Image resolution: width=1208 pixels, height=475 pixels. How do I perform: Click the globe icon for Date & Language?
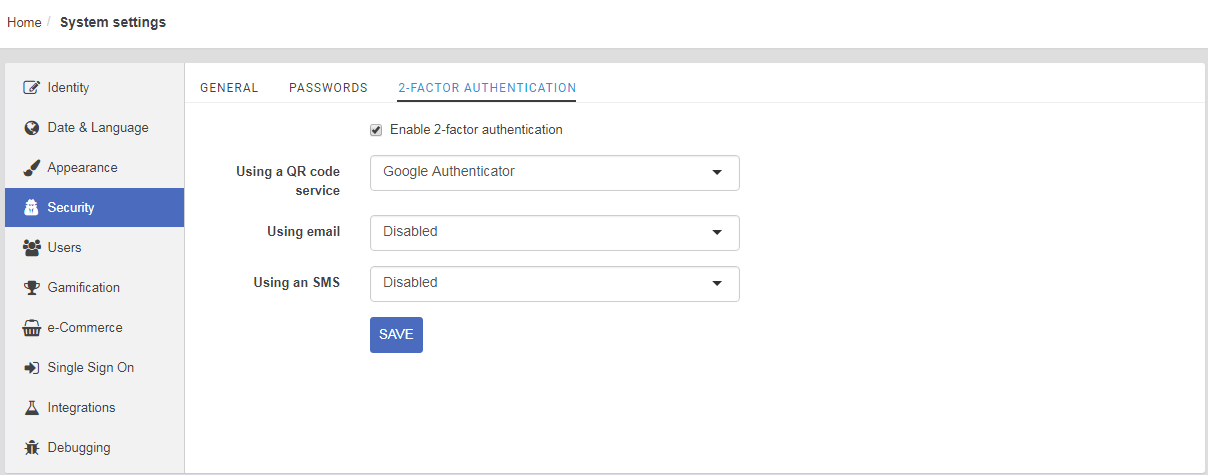31,128
